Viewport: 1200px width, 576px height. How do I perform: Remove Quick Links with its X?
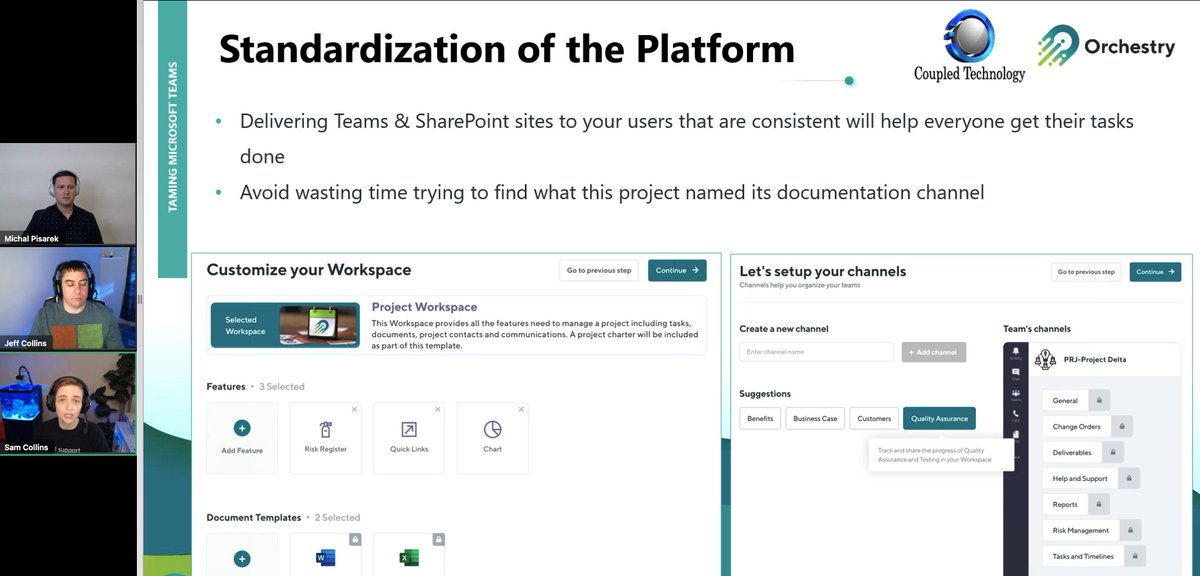click(437, 410)
